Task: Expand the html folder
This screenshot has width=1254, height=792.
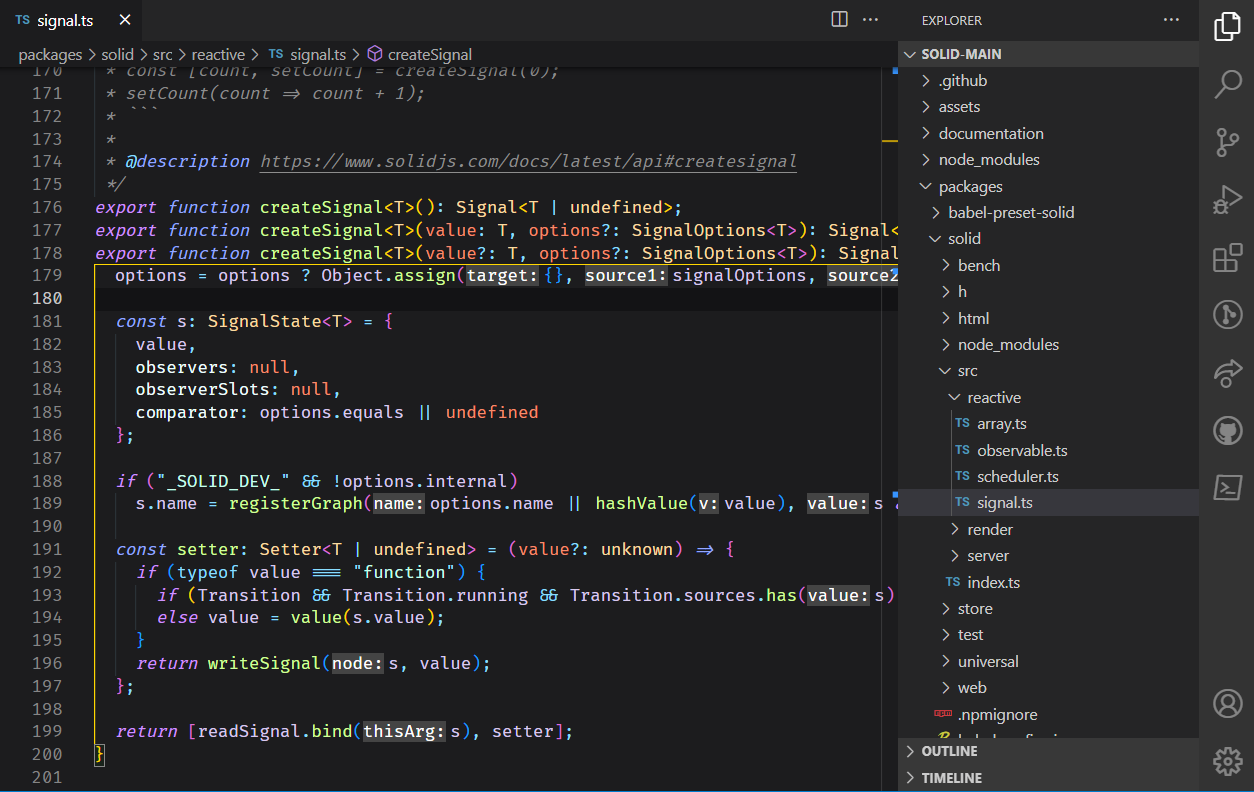Action: [1048, 318]
